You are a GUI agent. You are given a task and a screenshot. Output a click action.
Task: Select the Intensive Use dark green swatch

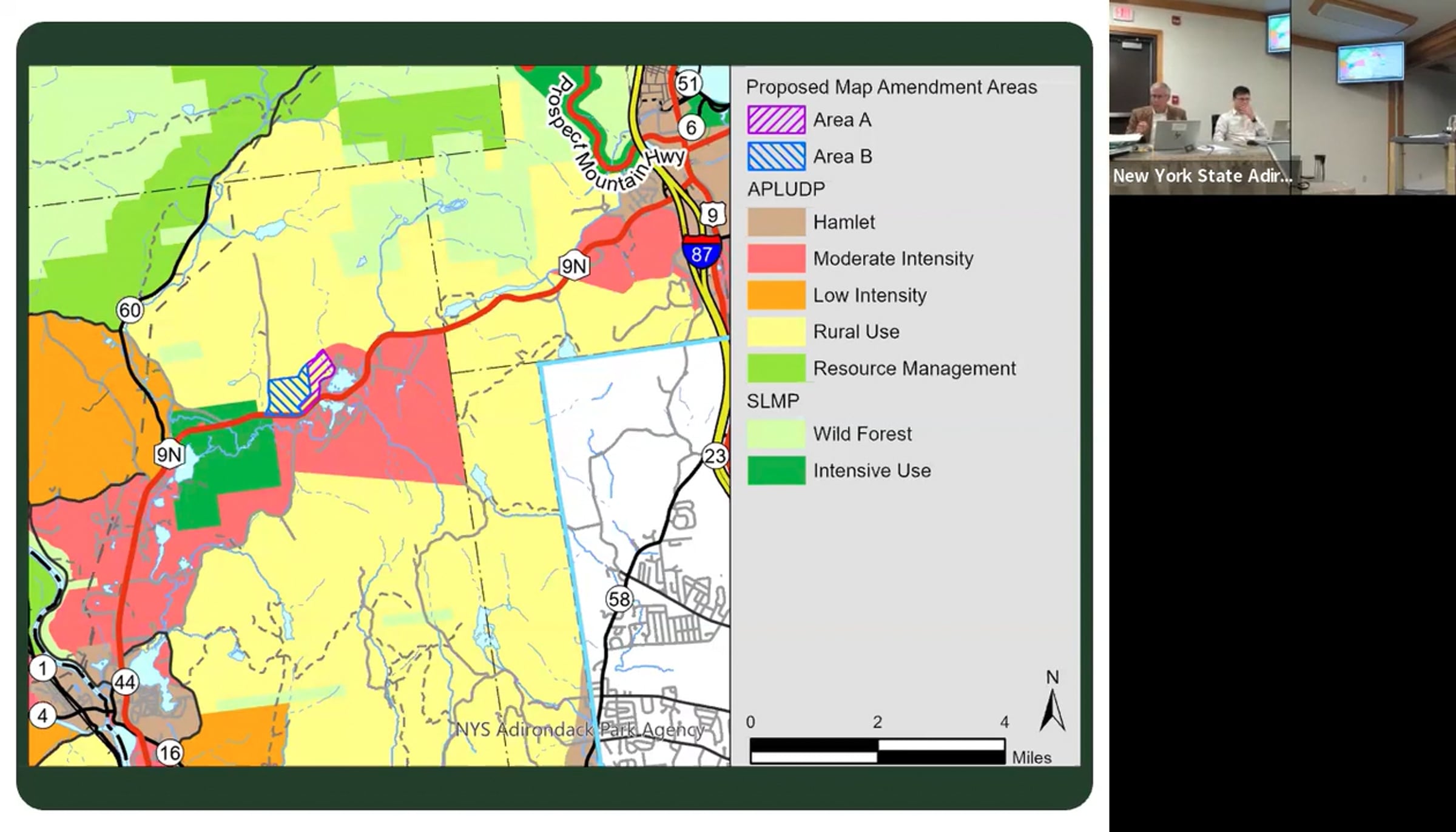point(777,470)
